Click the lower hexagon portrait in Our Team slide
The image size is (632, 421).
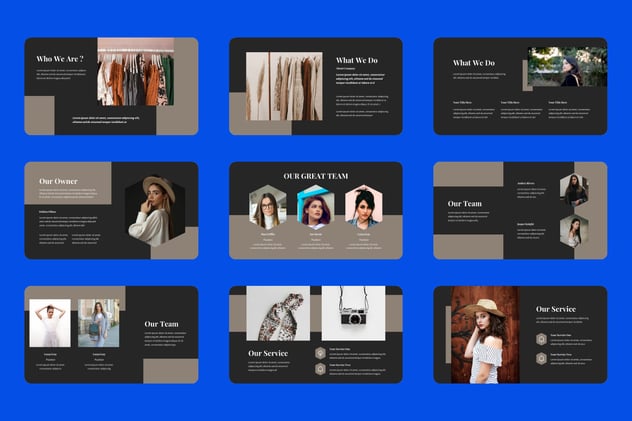pos(574,231)
